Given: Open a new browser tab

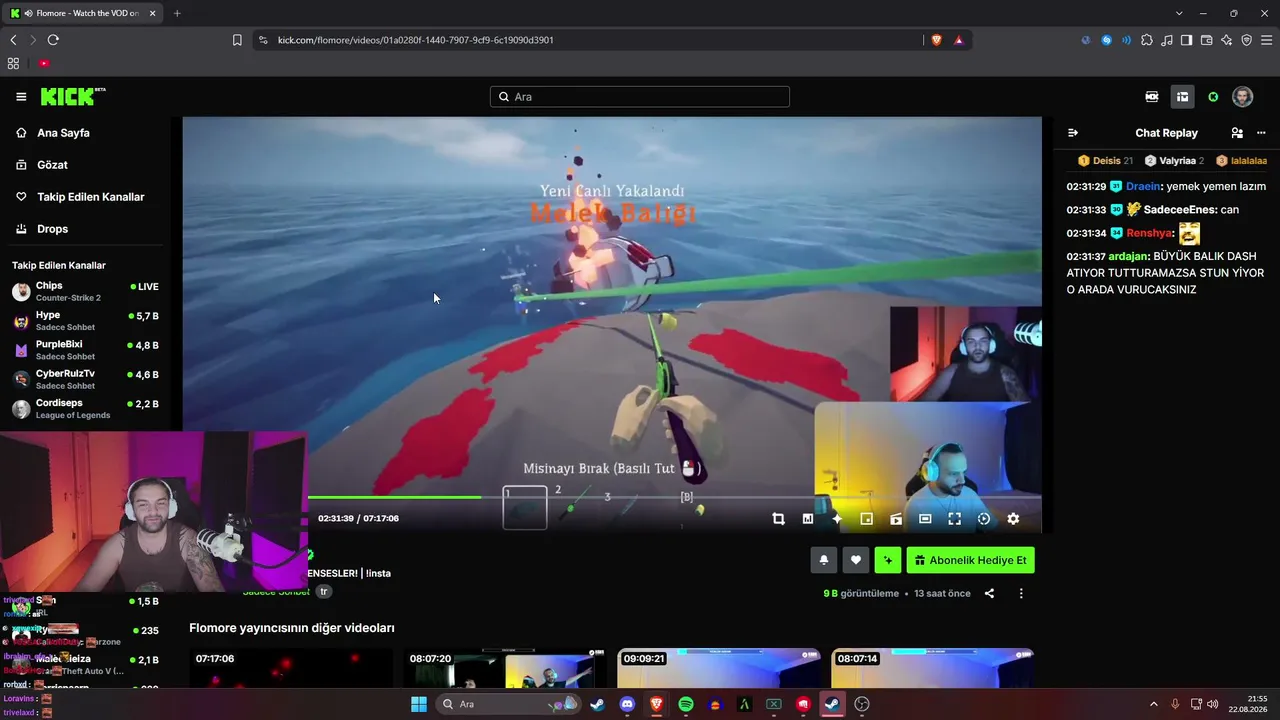Looking at the screenshot, I should pos(177,13).
